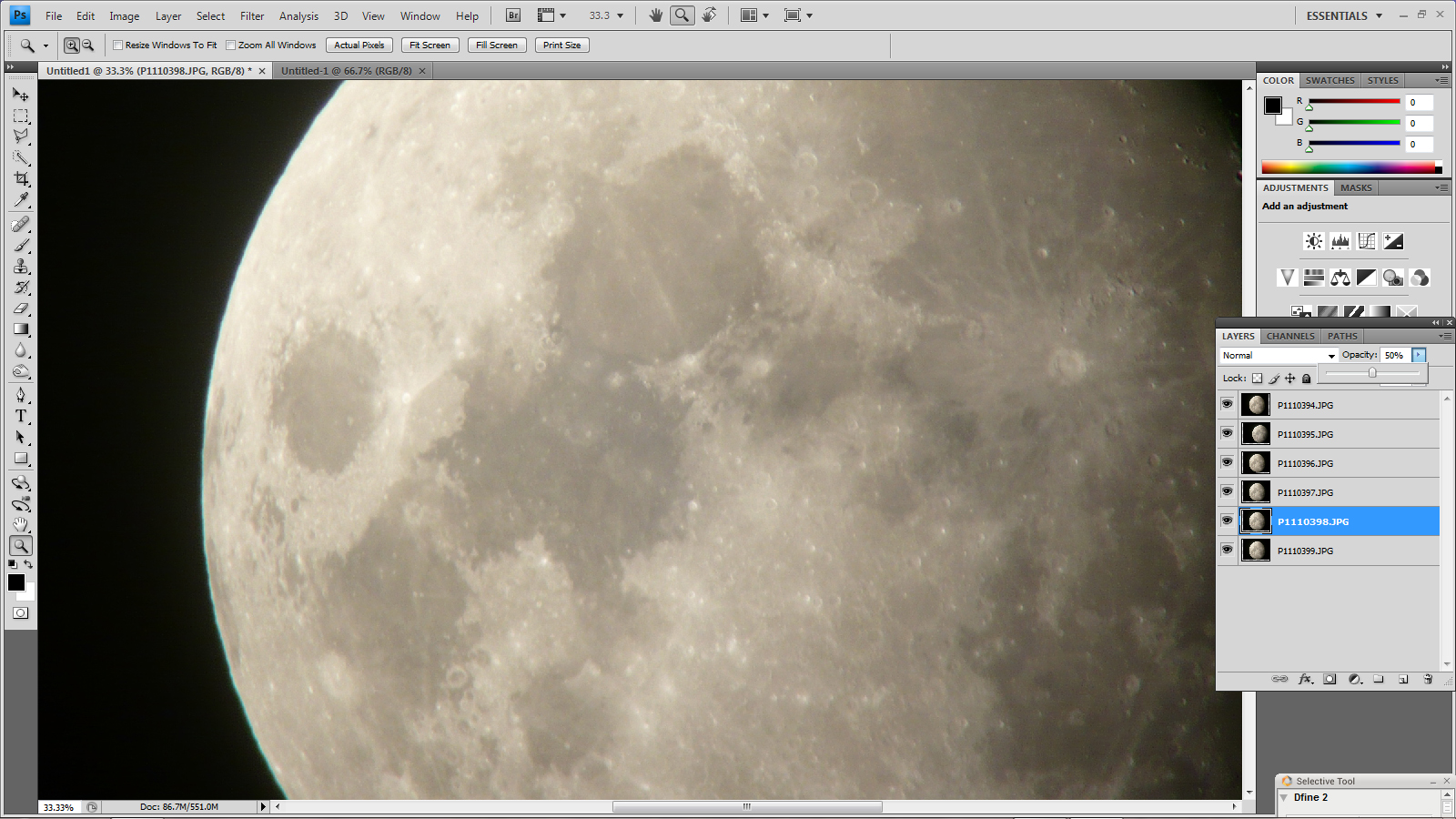
Task: Hide the P1110398.JPG layer
Action: coord(1227,521)
